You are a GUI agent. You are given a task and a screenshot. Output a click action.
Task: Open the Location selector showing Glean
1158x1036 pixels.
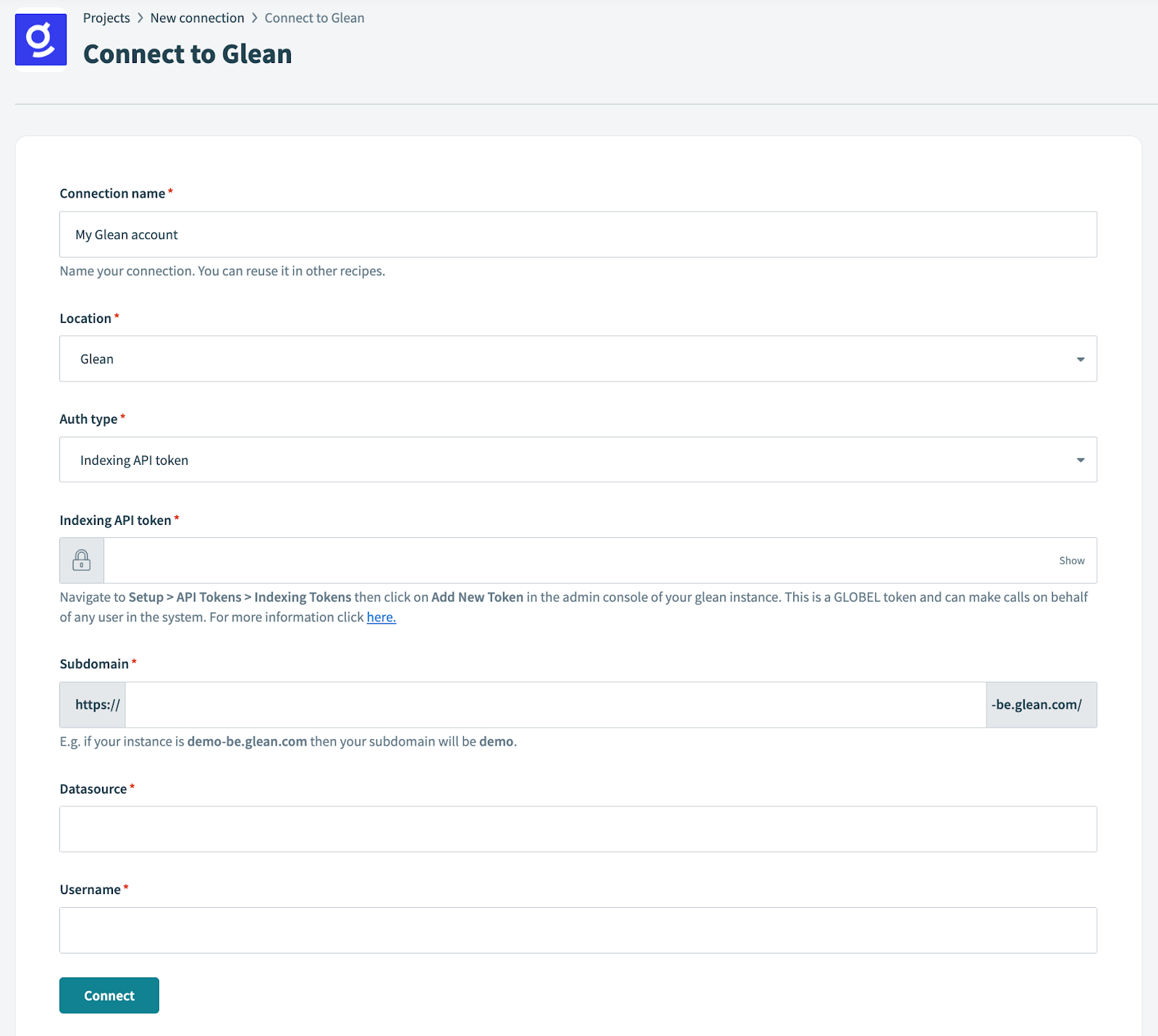[579, 358]
